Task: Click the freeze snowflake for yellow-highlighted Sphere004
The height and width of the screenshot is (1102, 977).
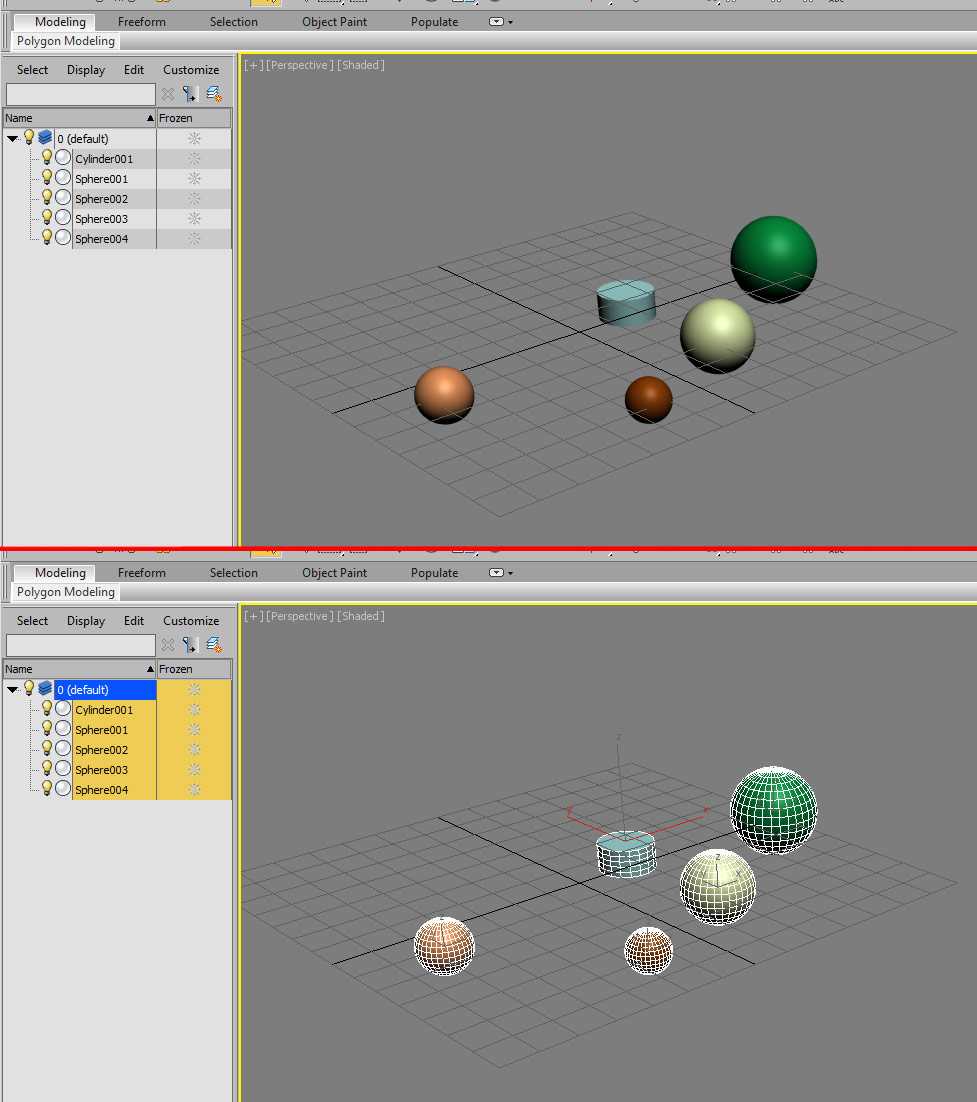Action: 194,789
